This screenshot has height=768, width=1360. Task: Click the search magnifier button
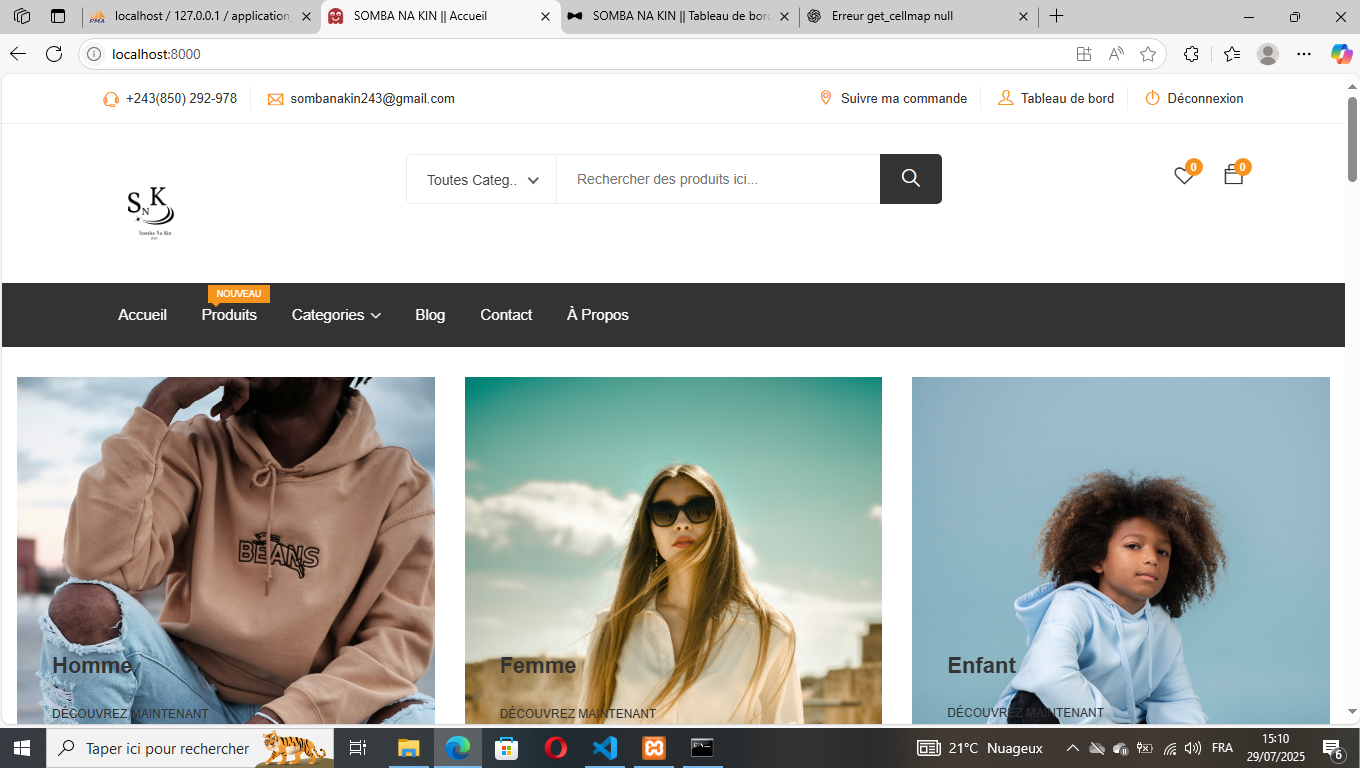[910, 178]
